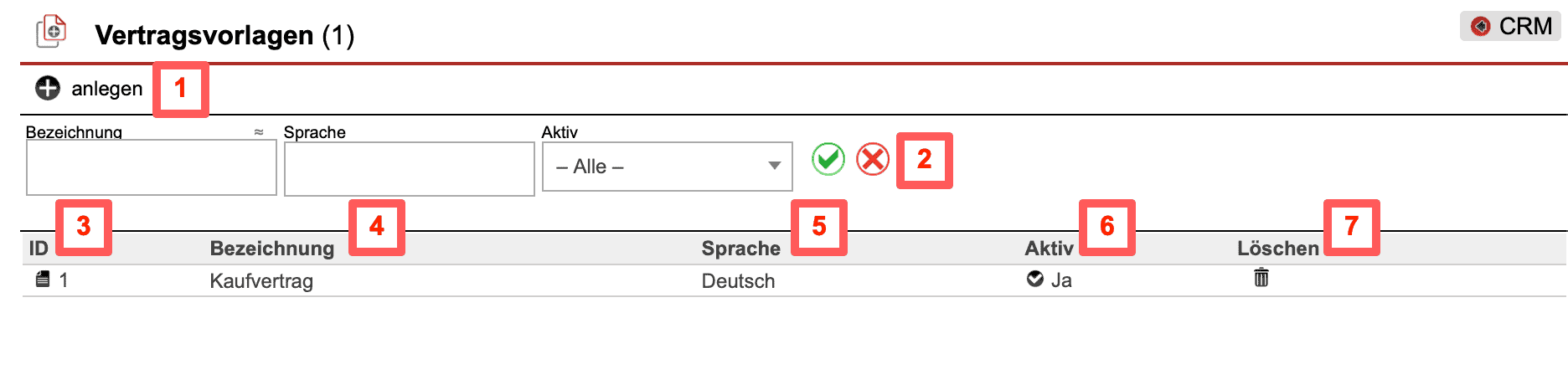Click the approximate-match symbol above Bezeichnung
The width and height of the screenshot is (1568, 390).
(x=259, y=132)
